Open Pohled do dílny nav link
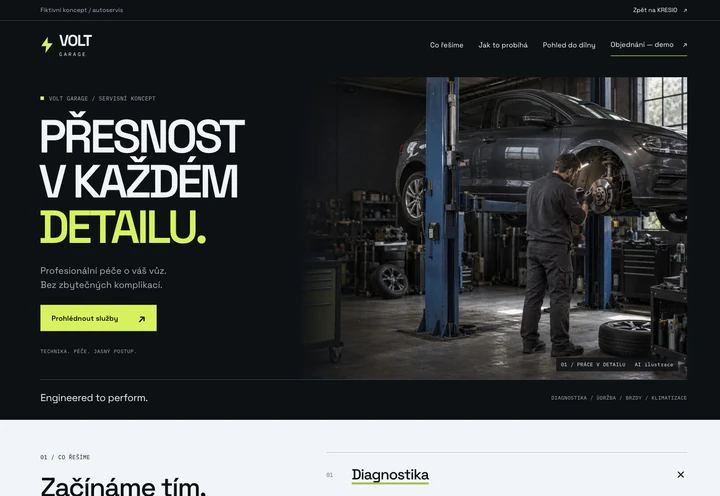Viewport: 720px width, 496px height. click(569, 45)
